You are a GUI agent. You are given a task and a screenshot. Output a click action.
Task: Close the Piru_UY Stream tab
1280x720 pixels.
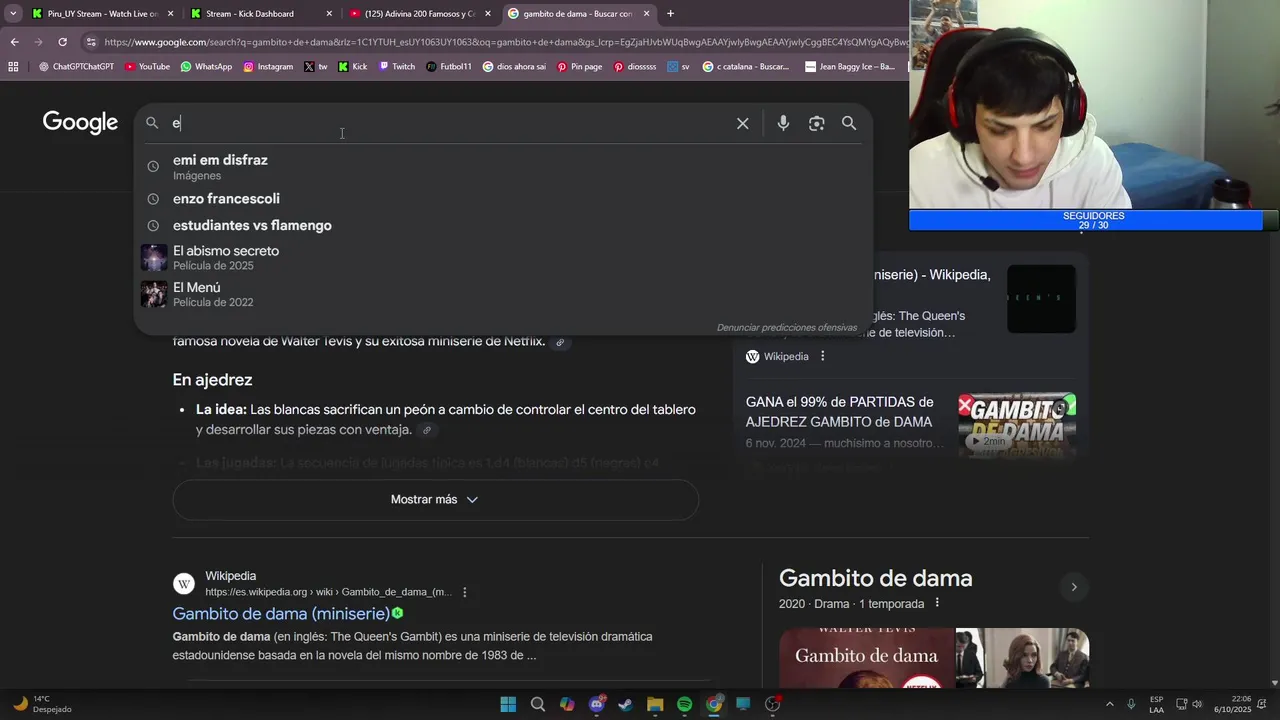coord(170,14)
